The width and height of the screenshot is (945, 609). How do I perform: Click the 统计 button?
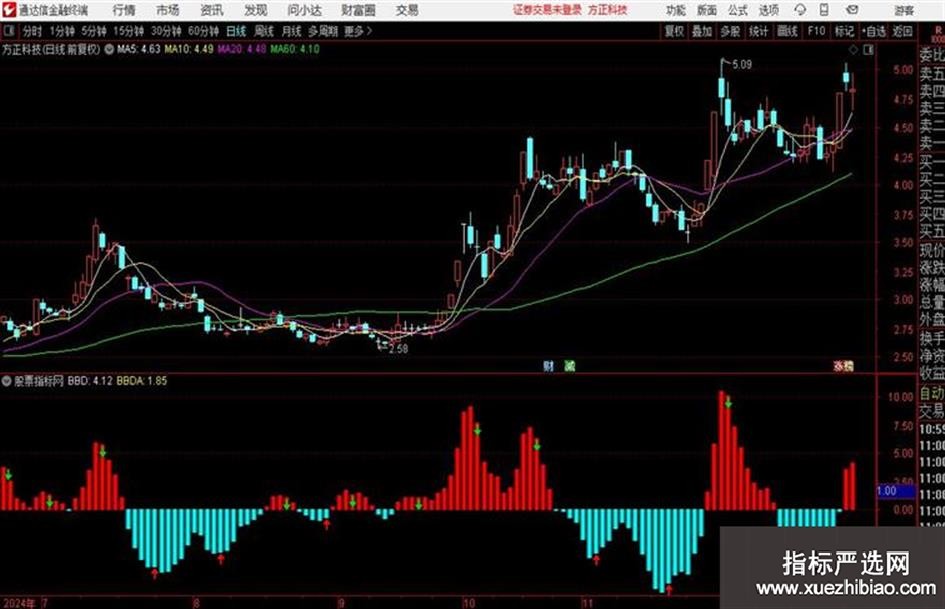click(x=758, y=31)
